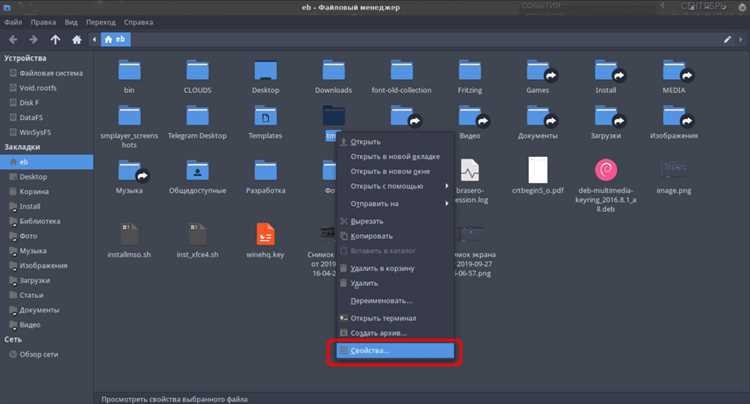Image resolution: width=750 pixels, height=404 pixels.
Task: Select the Документы folder in the grid
Action: pos(538,122)
